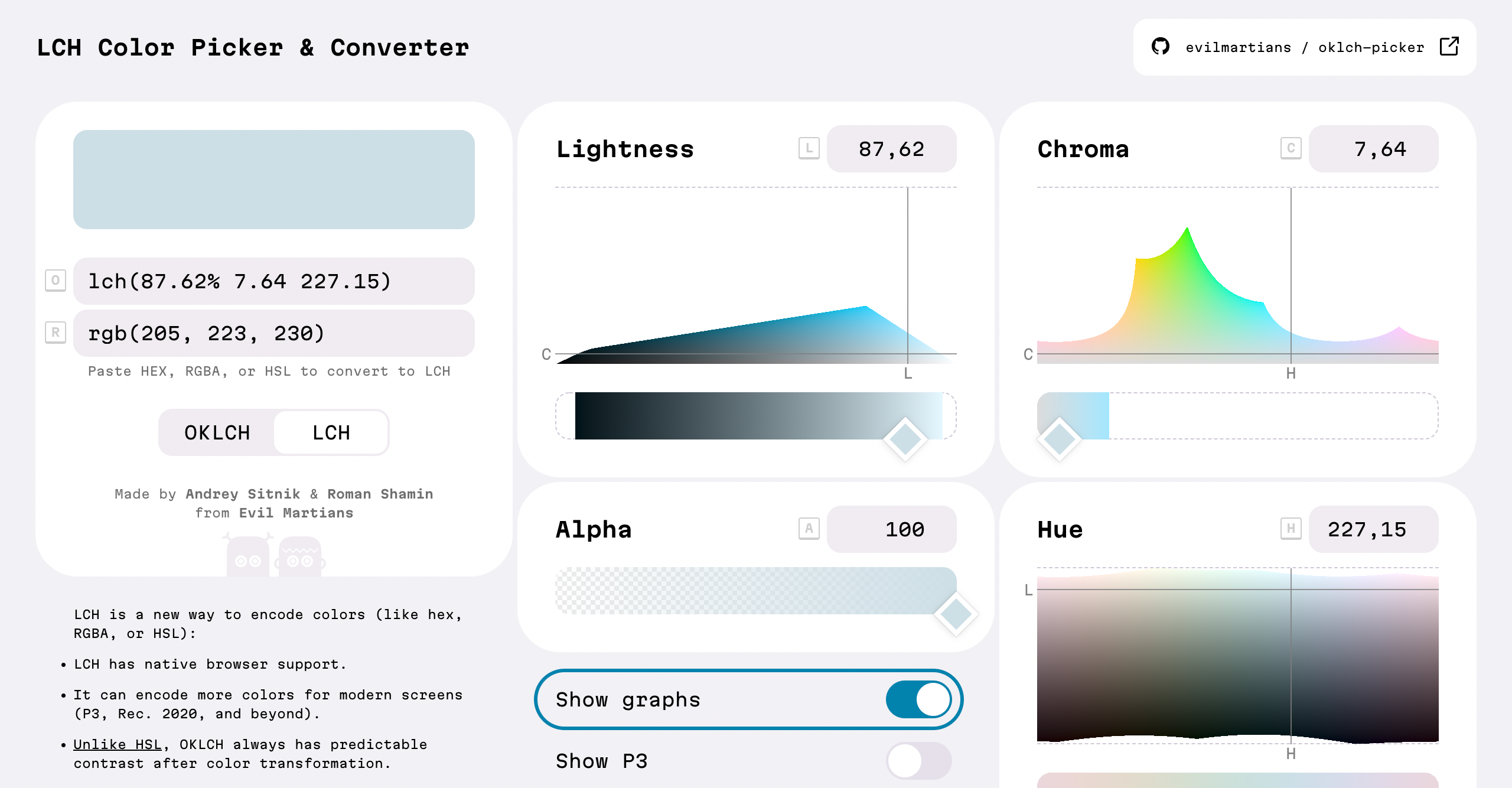Focus the rgb(205, 223, 230) text field

tap(274, 333)
